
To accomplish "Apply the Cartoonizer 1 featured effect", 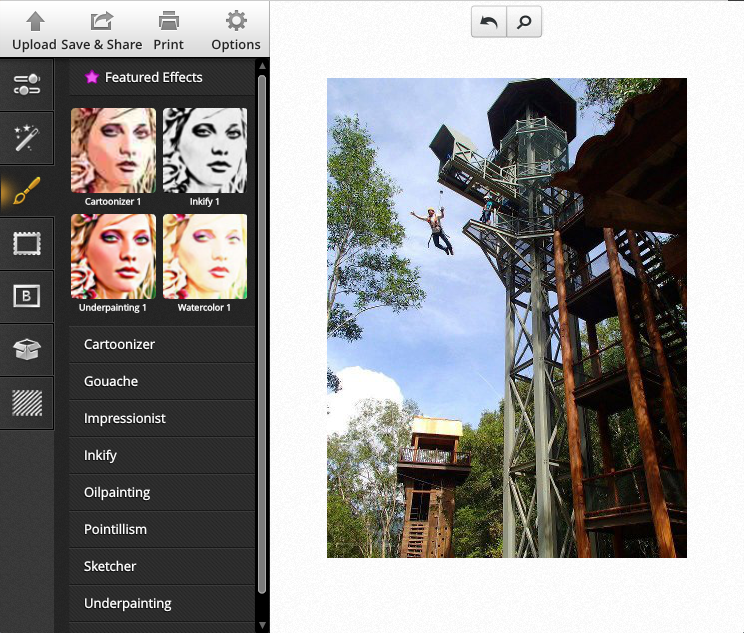I will pyautogui.click(x=113, y=150).
